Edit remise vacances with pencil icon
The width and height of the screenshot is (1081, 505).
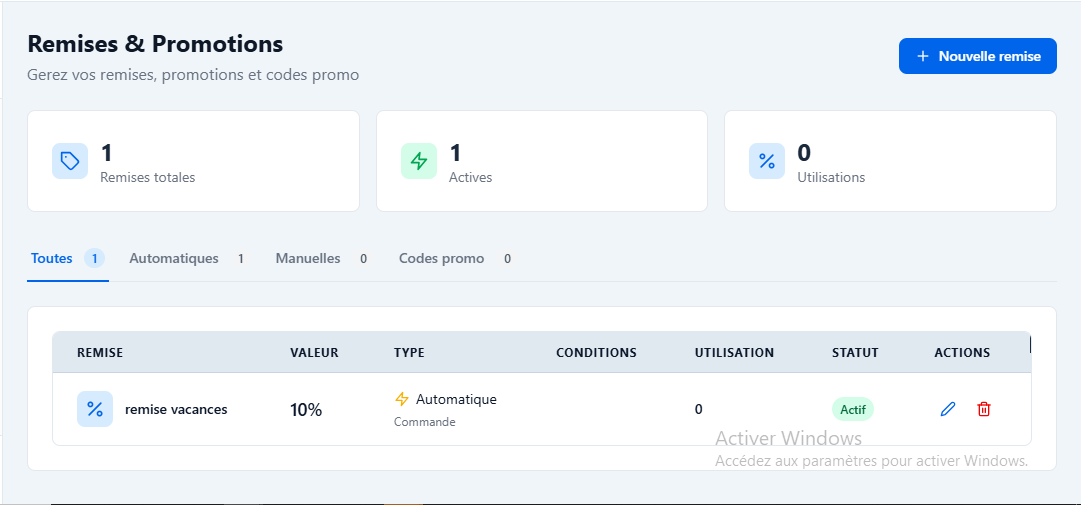click(948, 409)
